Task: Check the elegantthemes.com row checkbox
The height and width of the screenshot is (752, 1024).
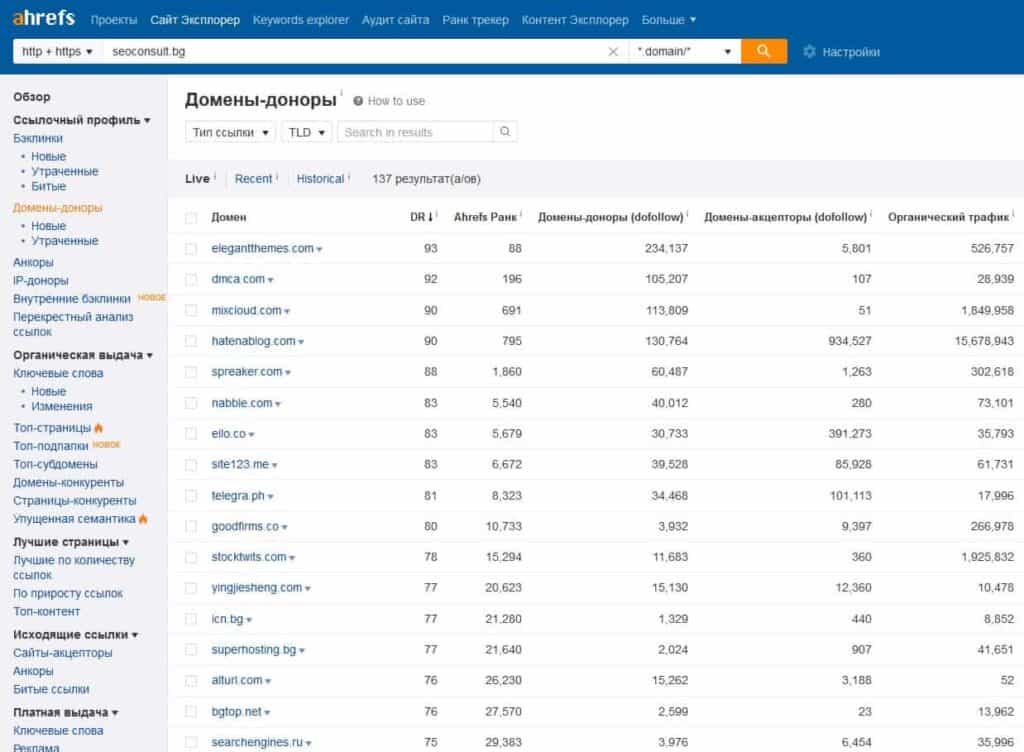Action: click(x=191, y=249)
